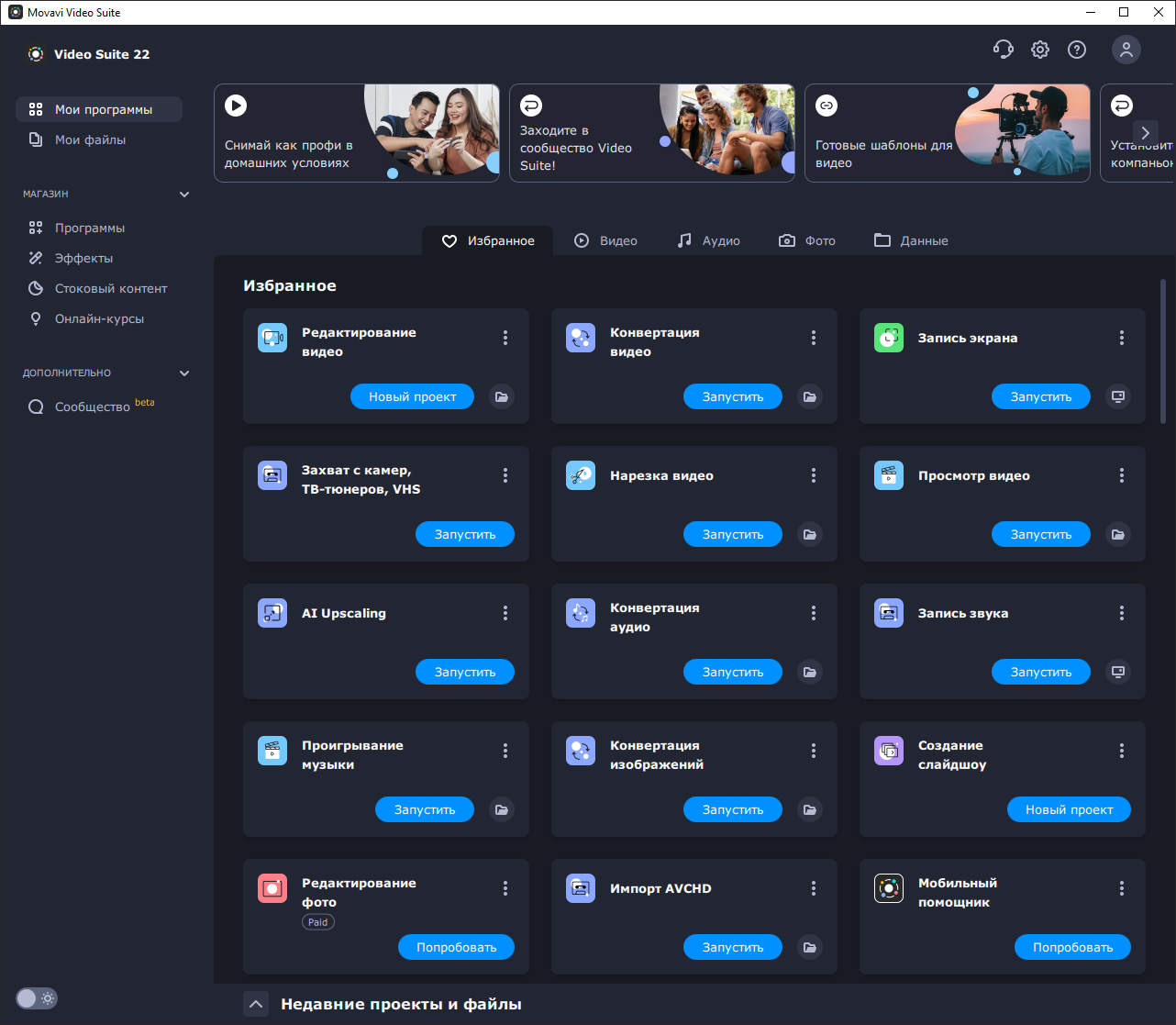The image size is (1176, 1025).
Task: Open banner Заходите в сообщество Video Suite
Action: (x=652, y=133)
